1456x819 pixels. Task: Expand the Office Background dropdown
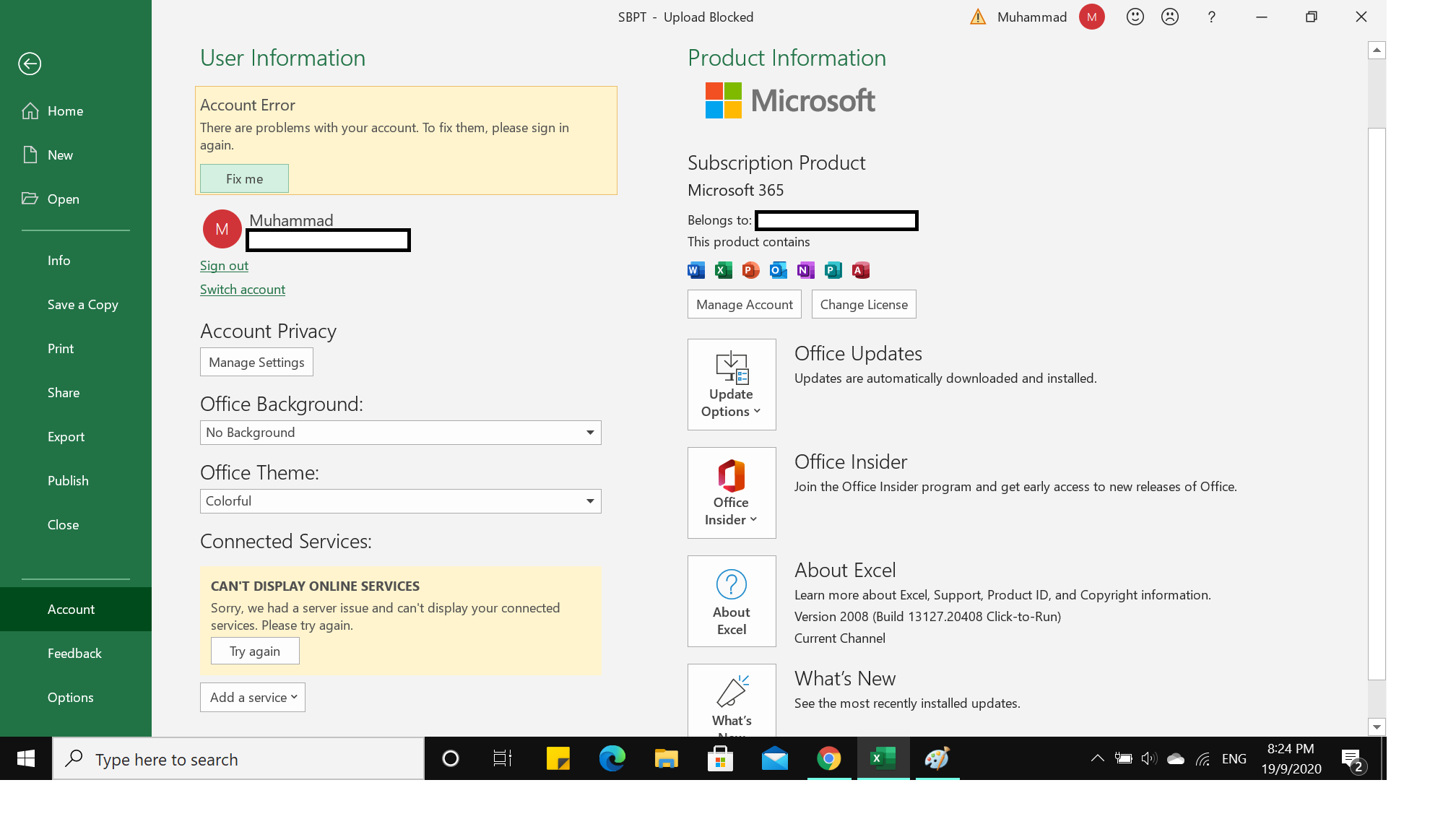pyautogui.click(x=400, y=433)
